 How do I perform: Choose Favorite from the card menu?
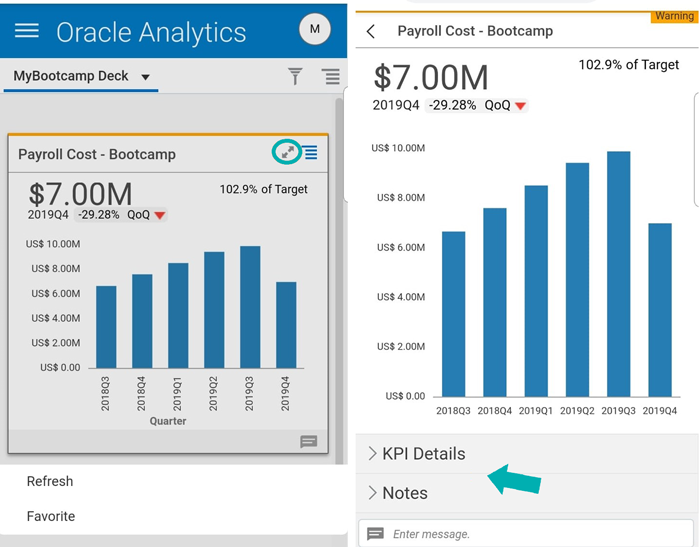[x=51, y=516]
